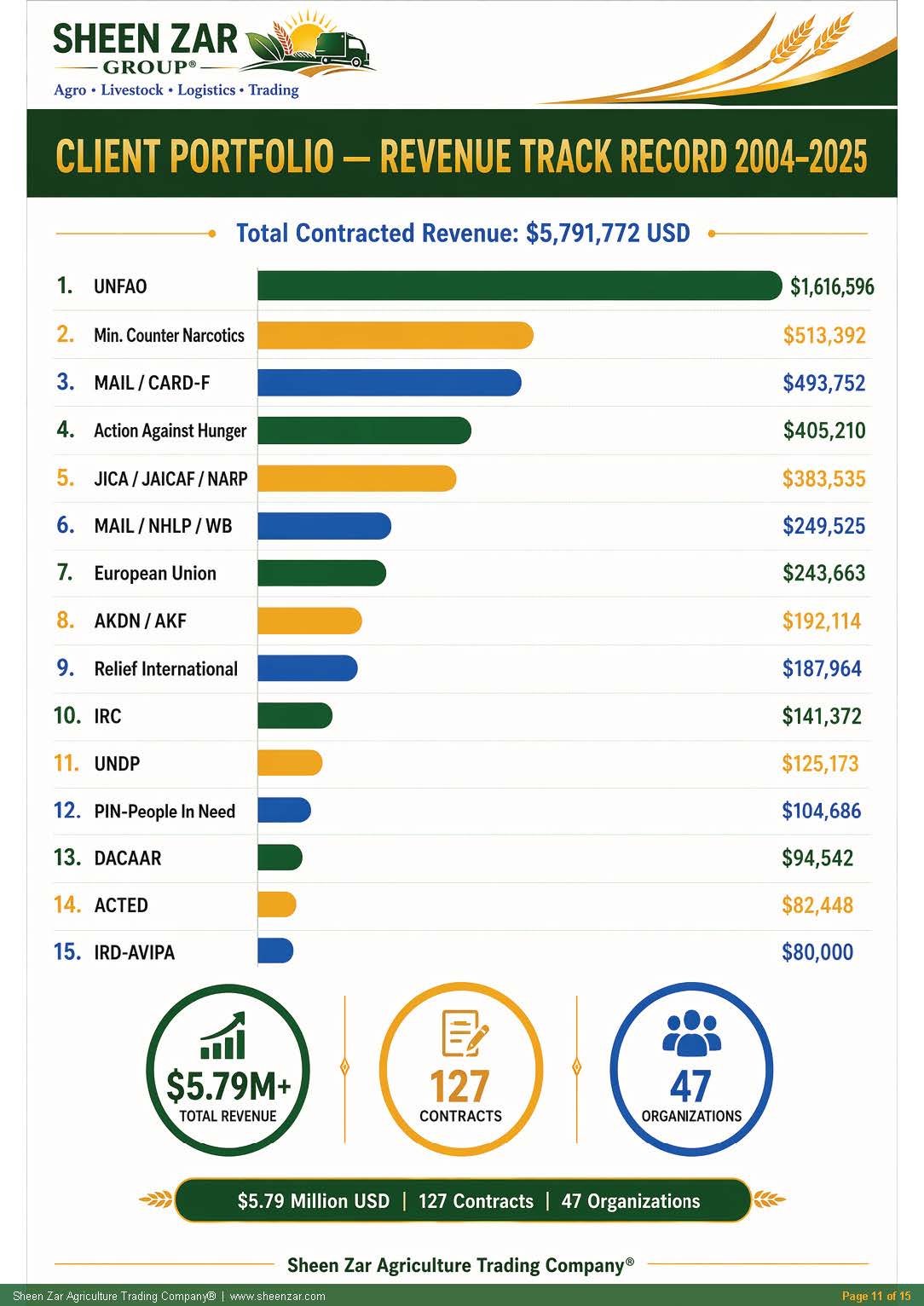Screen dimensions: 924x1306
Task: Click the $243,663 value
Action: [824, 573]
